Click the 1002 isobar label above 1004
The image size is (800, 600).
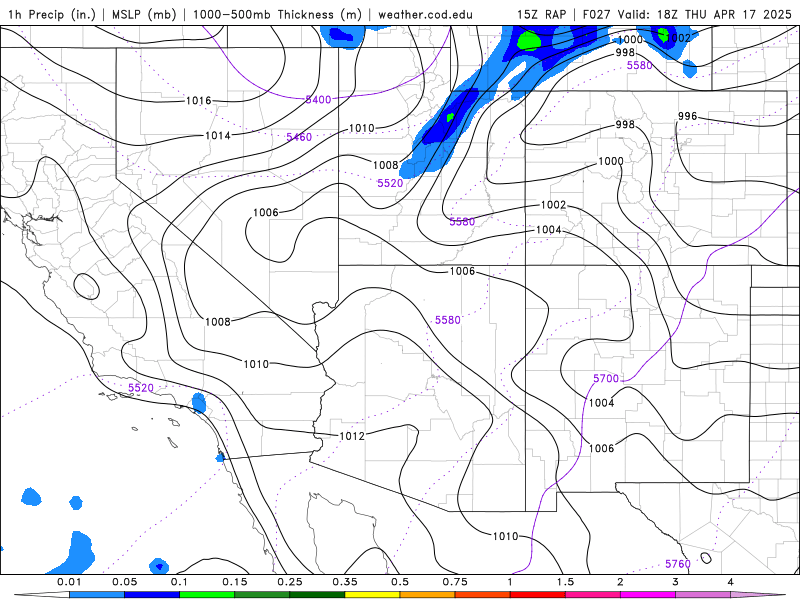(x=554, y=205)
